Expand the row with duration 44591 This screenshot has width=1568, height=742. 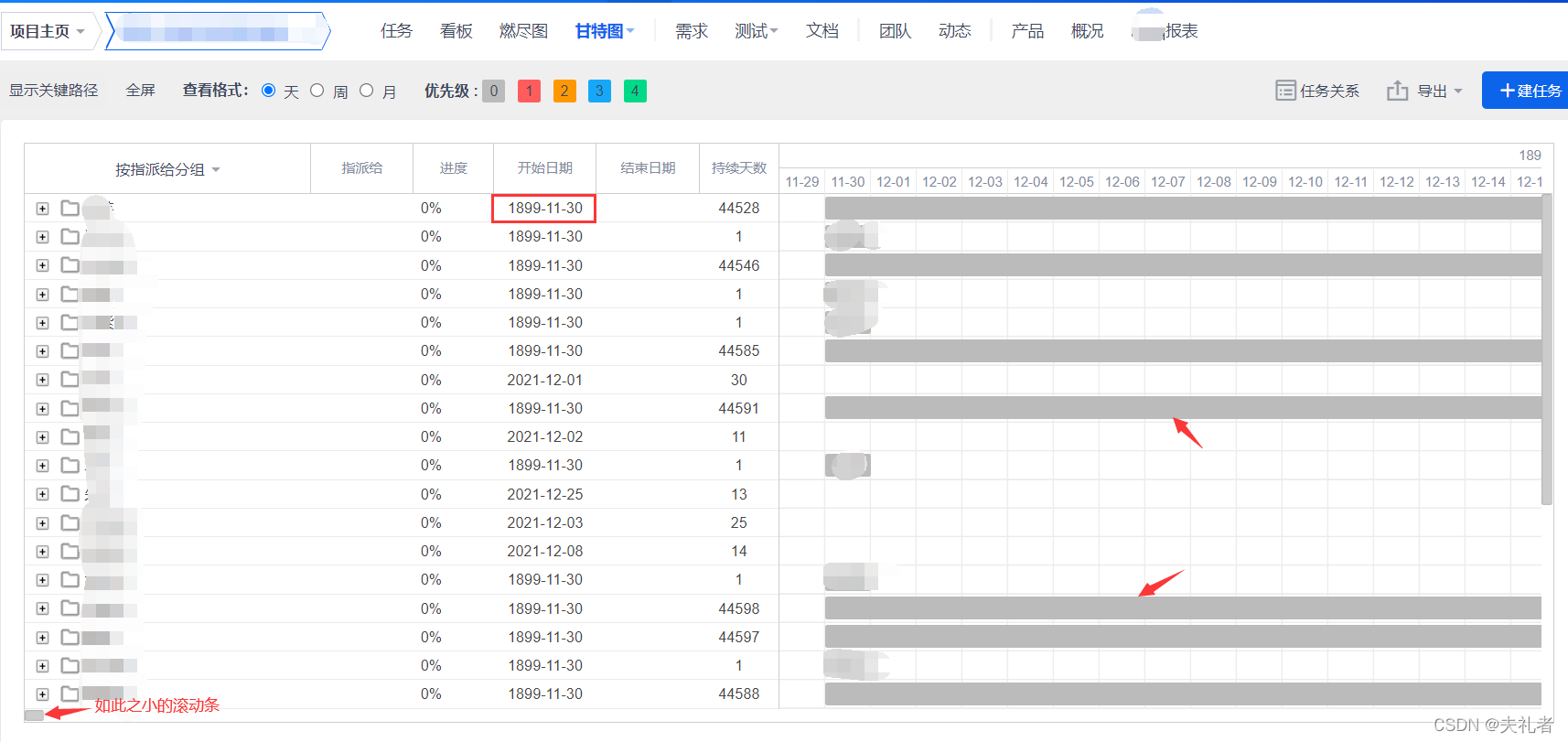[42, 409]
